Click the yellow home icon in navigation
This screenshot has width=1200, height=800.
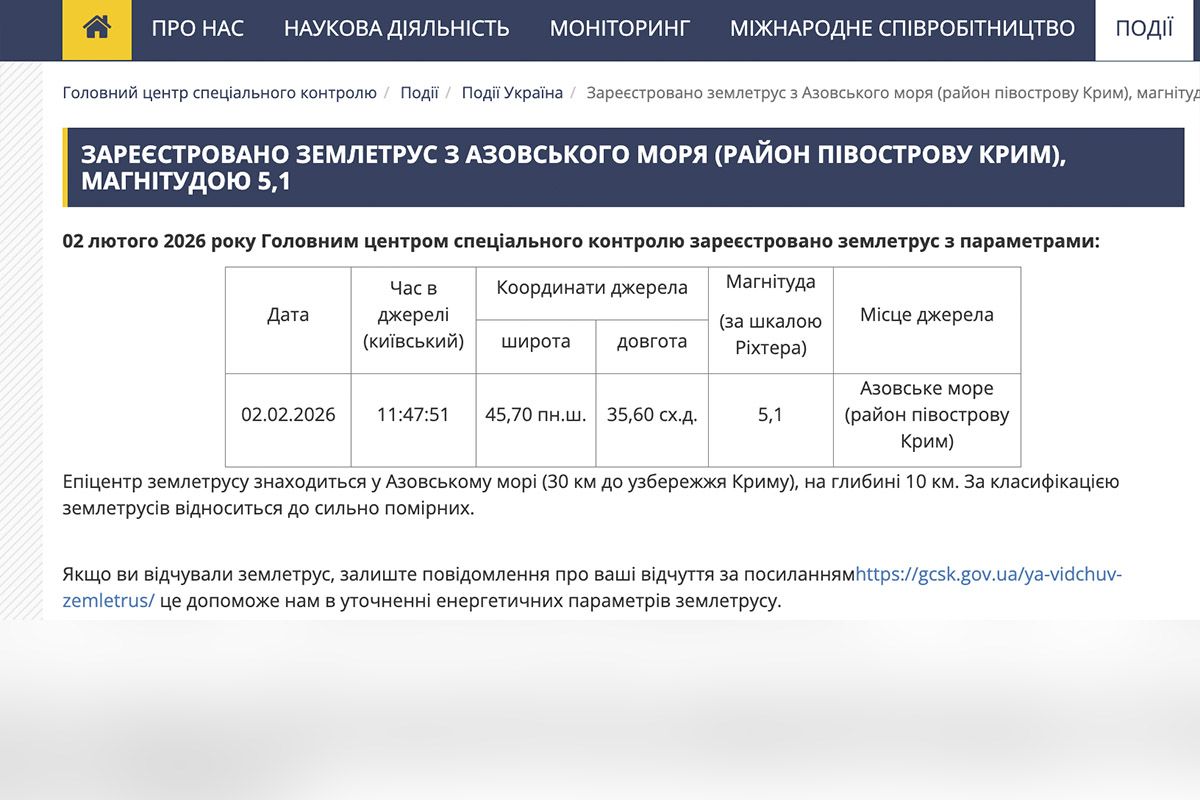click(96, 28)
